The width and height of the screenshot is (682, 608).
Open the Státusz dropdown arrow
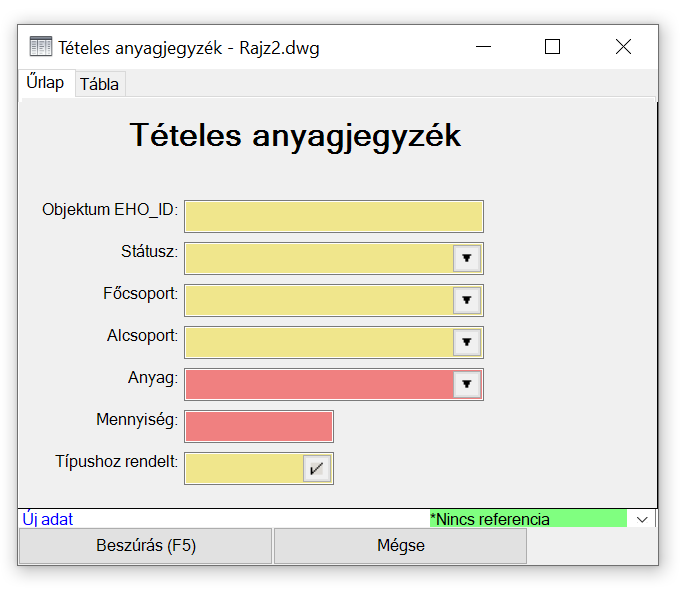coord(467,258)
